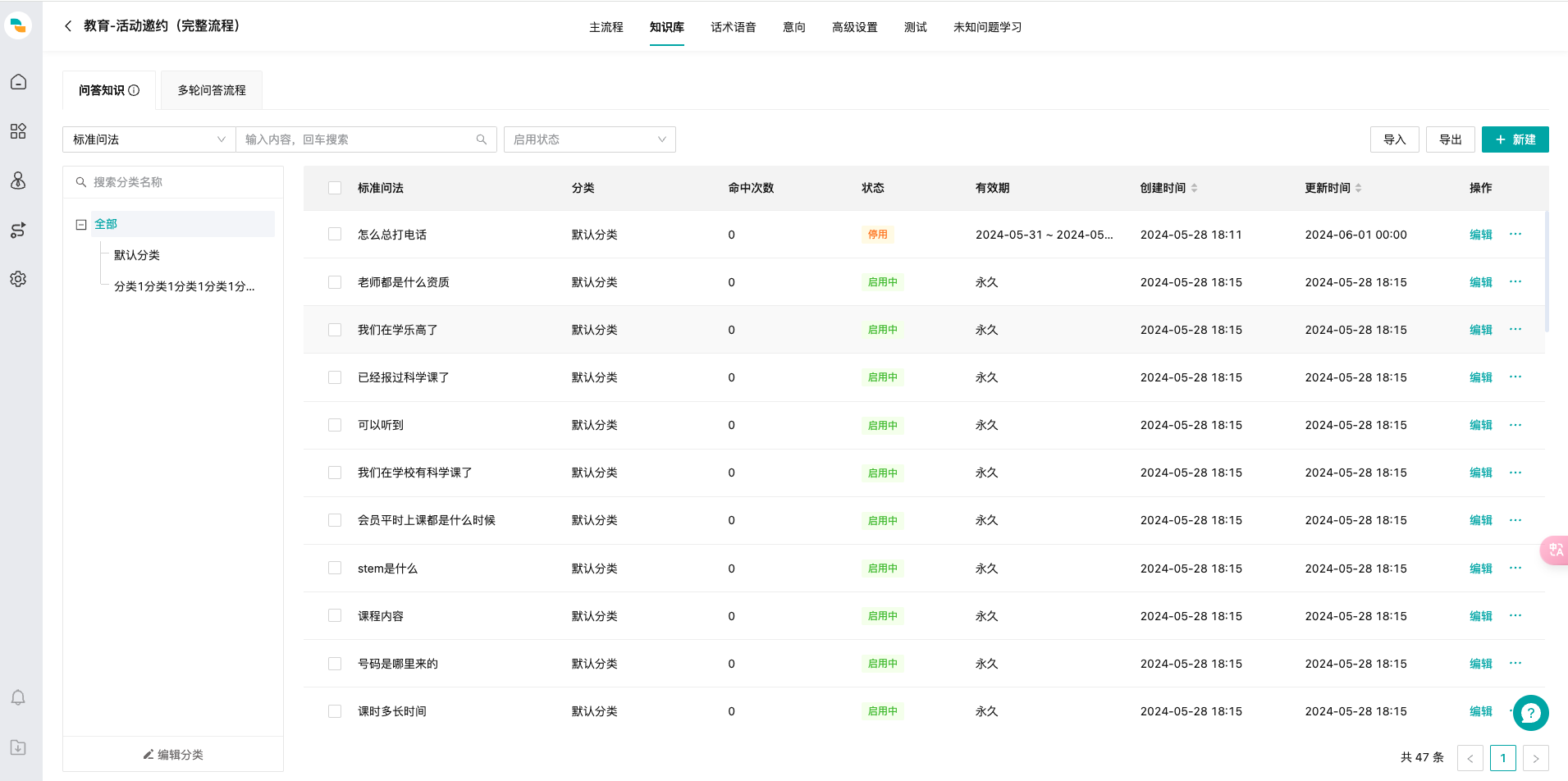Switch to the 意向 tab
Image resolution: width=1568 pixels, height=781 pixels.
794,27
